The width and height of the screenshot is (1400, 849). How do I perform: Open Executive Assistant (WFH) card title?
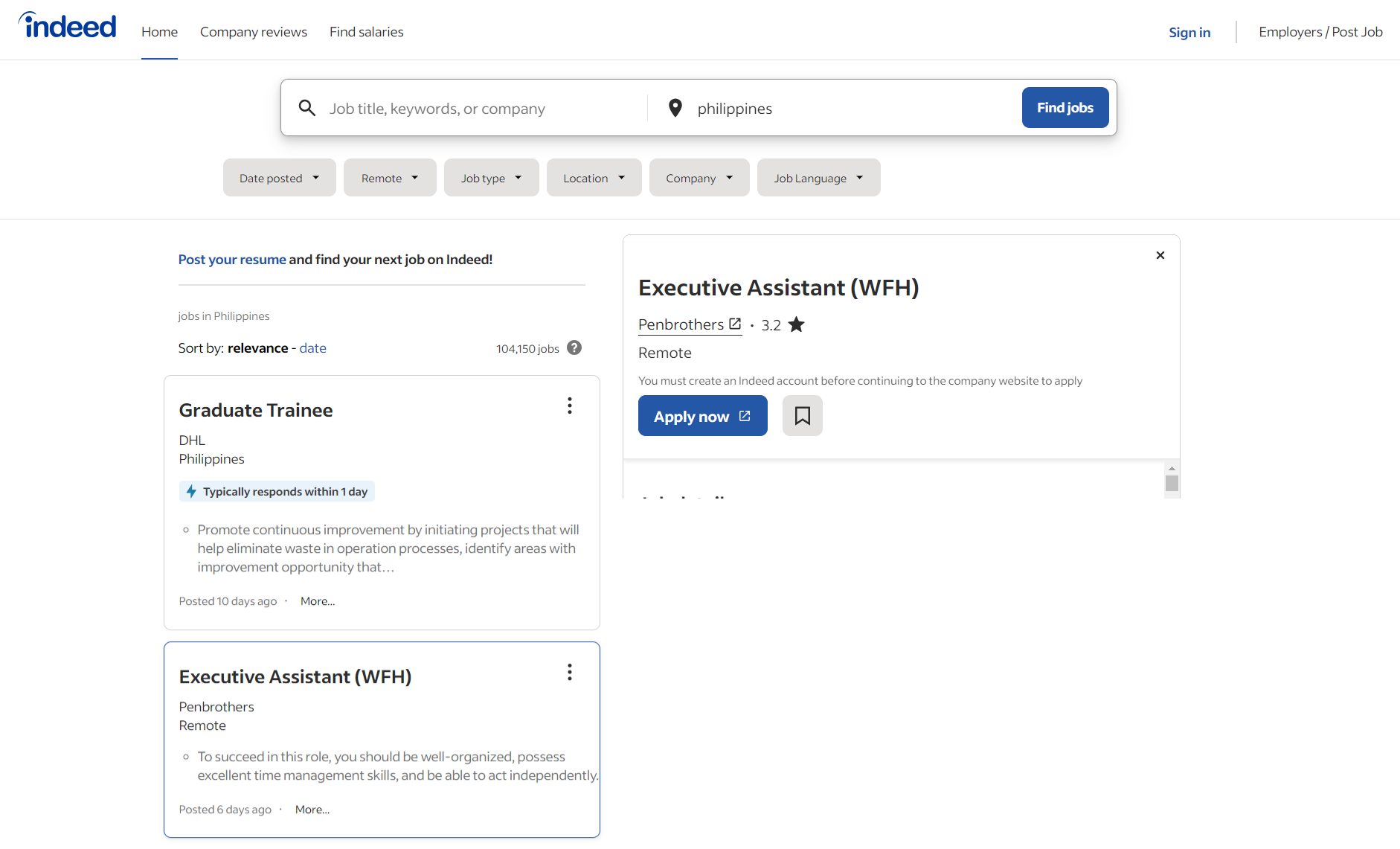click(295, 676)
